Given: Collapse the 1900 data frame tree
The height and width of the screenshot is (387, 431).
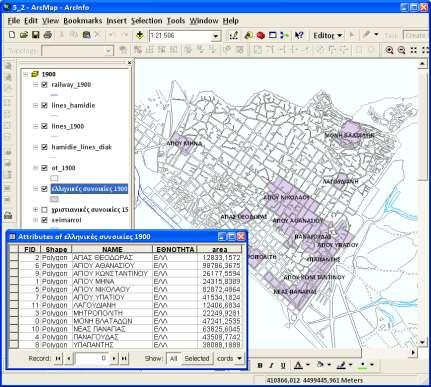Looking at the screenshot, I should [26, 74].
